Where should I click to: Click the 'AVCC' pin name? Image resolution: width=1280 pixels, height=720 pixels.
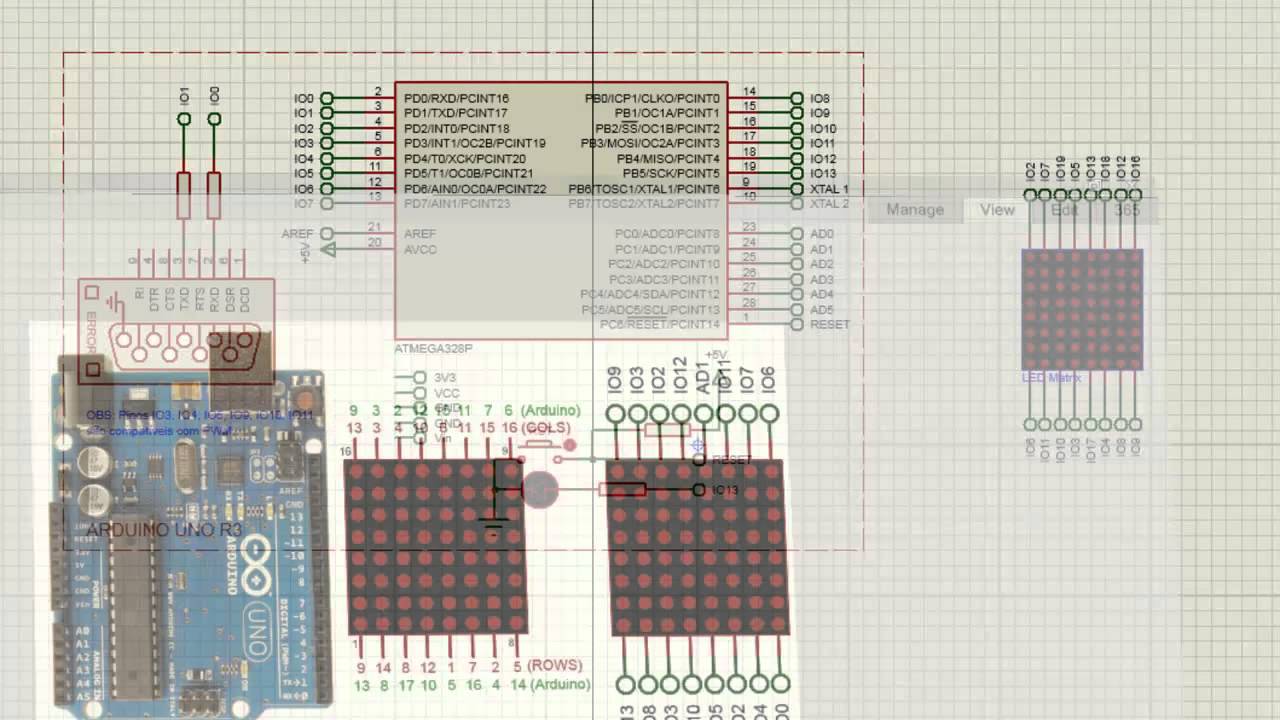point(420,249)
